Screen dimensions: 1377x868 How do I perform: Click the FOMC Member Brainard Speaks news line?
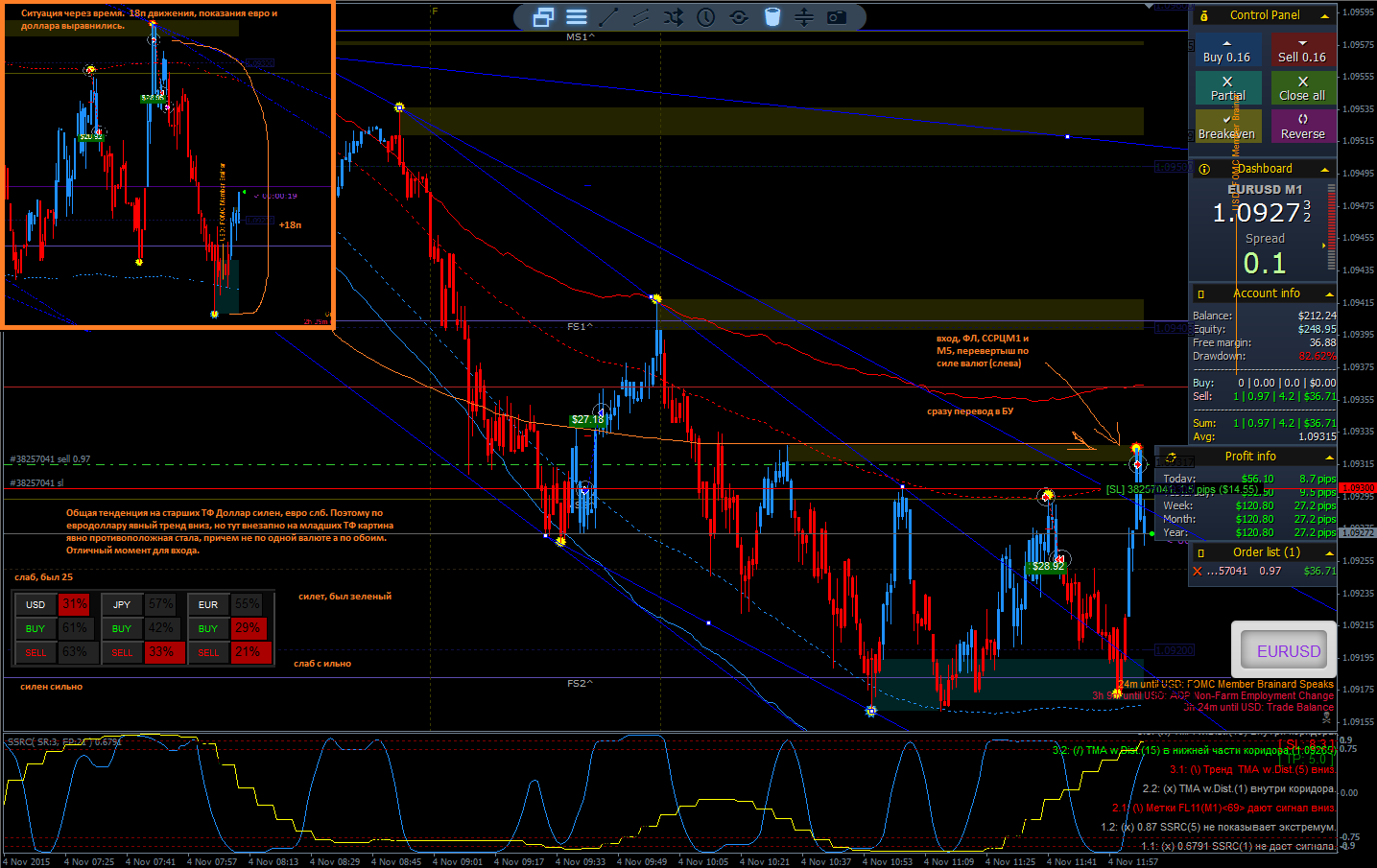(x=1226, y=684)
